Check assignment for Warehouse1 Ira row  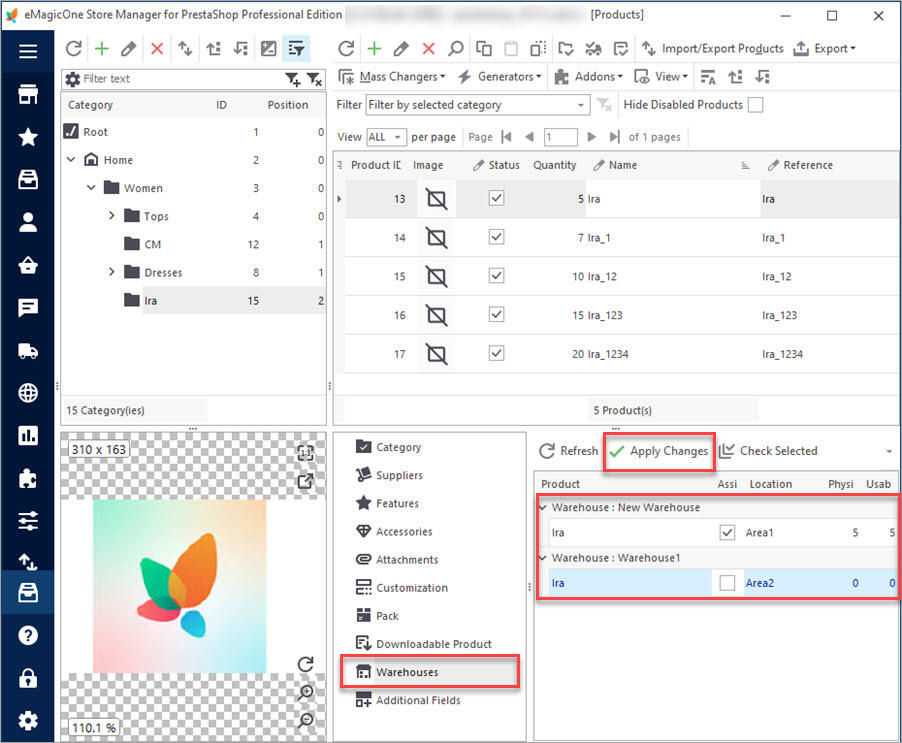(727, 583)
